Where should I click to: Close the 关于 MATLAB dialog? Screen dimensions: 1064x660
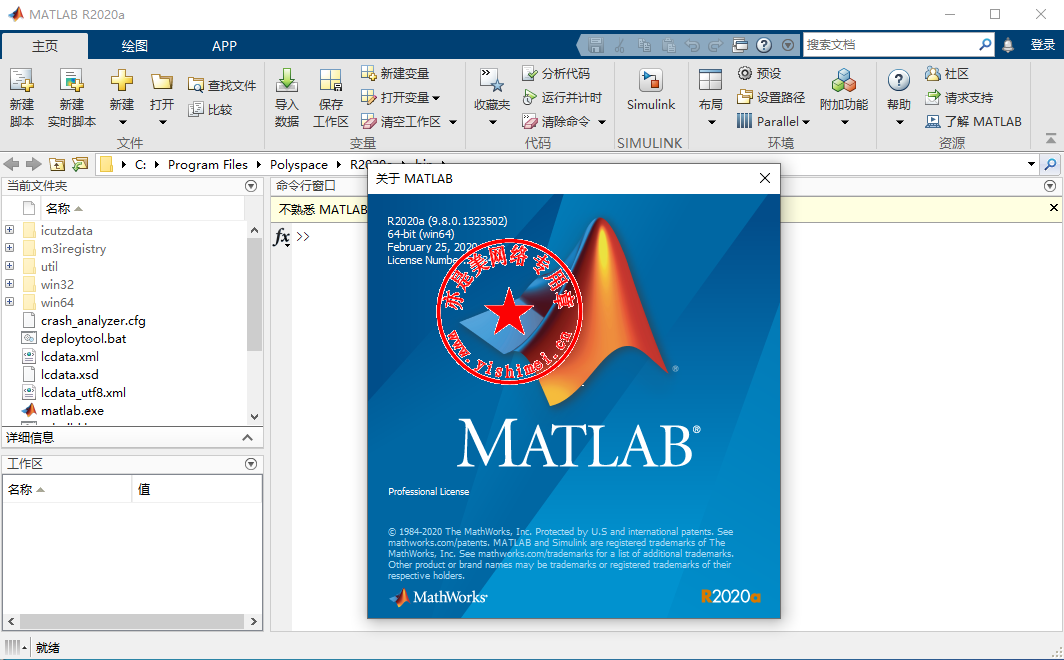coord(765,178)
